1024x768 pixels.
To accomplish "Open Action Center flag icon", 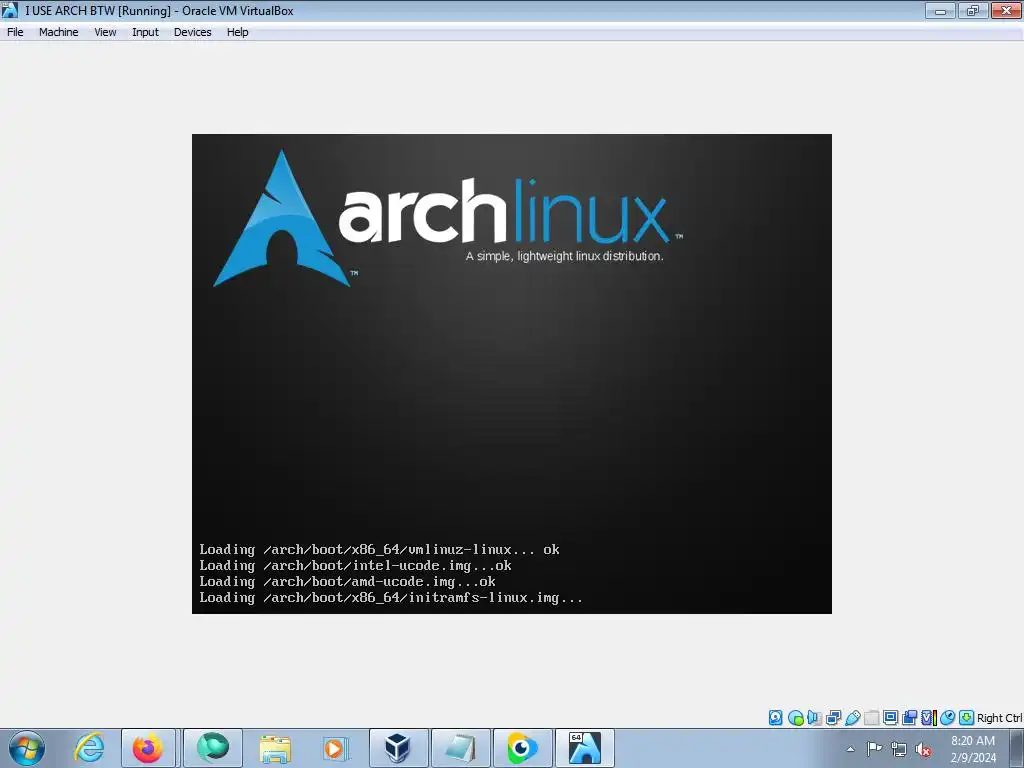I will tap(874, 749).
